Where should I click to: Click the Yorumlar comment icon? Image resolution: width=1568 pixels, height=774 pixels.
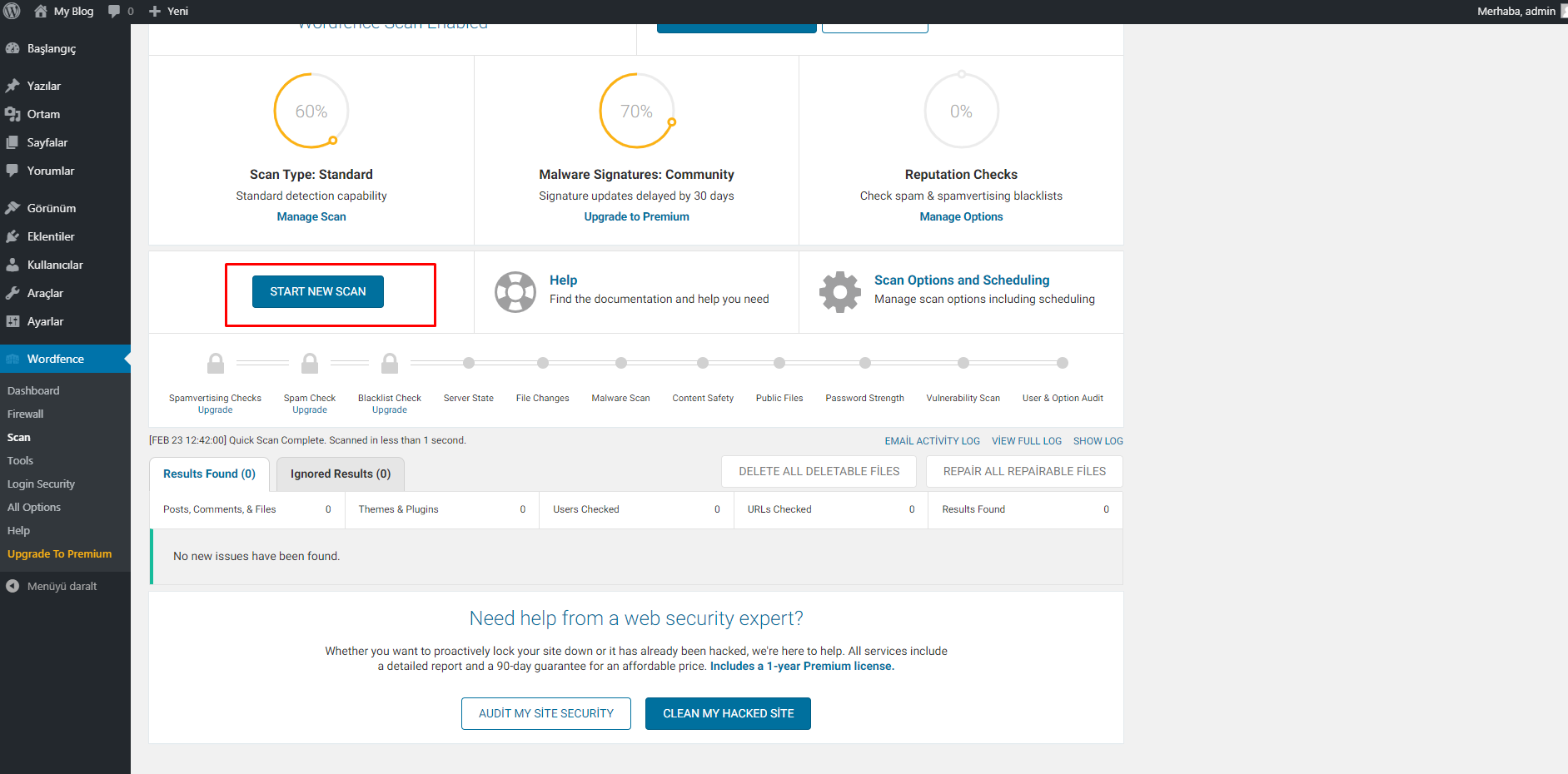click(x=12, y=171)
